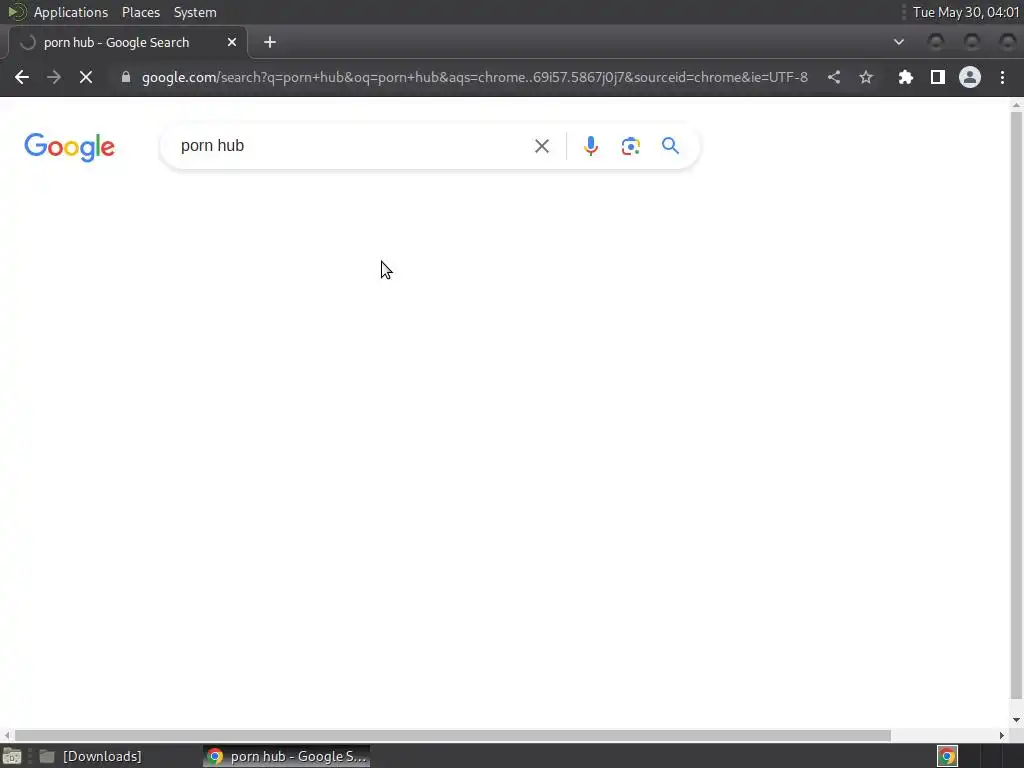View site information via the lock icon
Screen dimensions: 1024x768
coord(126,77)
